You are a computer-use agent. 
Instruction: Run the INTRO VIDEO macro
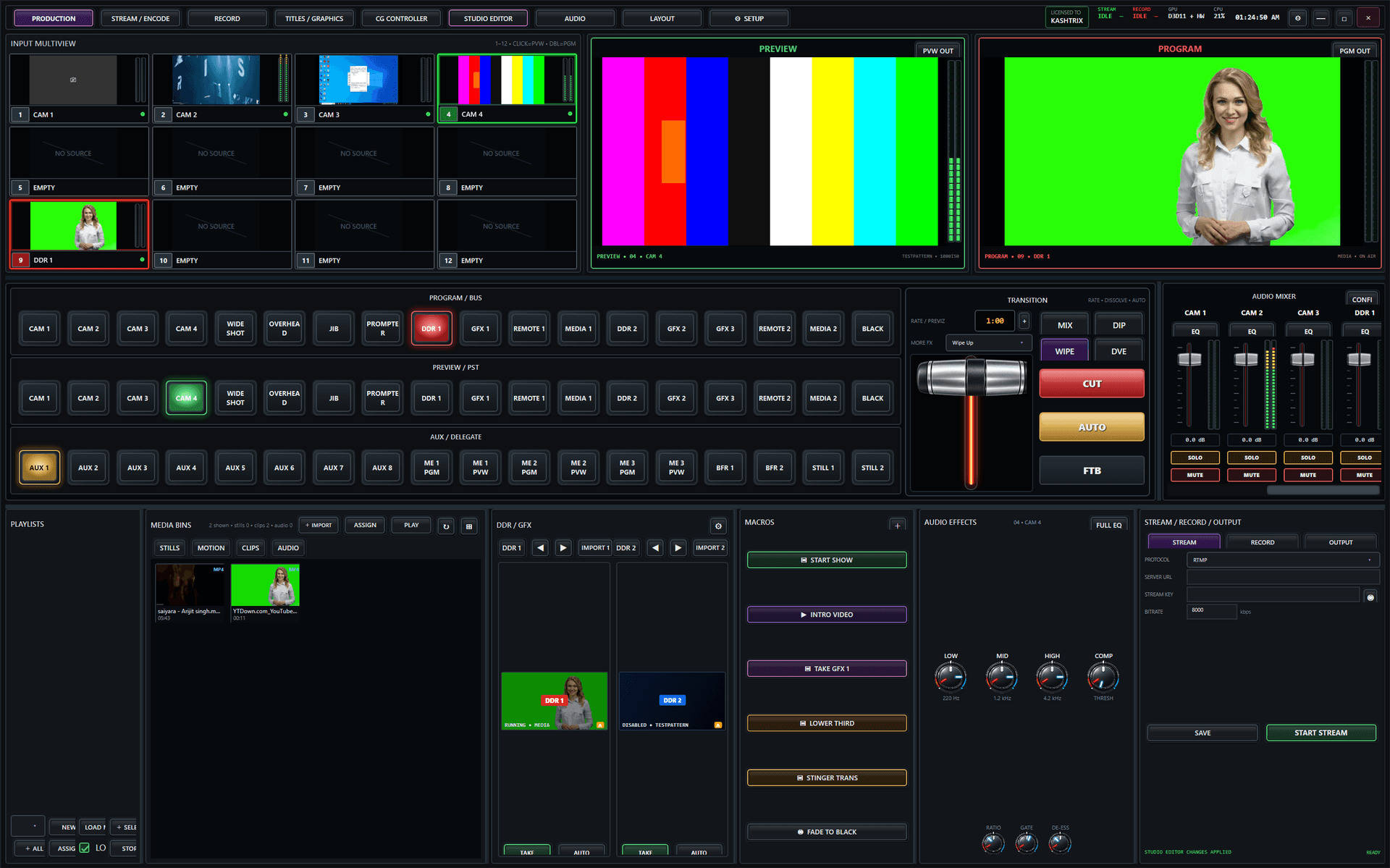(x=827, y=615)
